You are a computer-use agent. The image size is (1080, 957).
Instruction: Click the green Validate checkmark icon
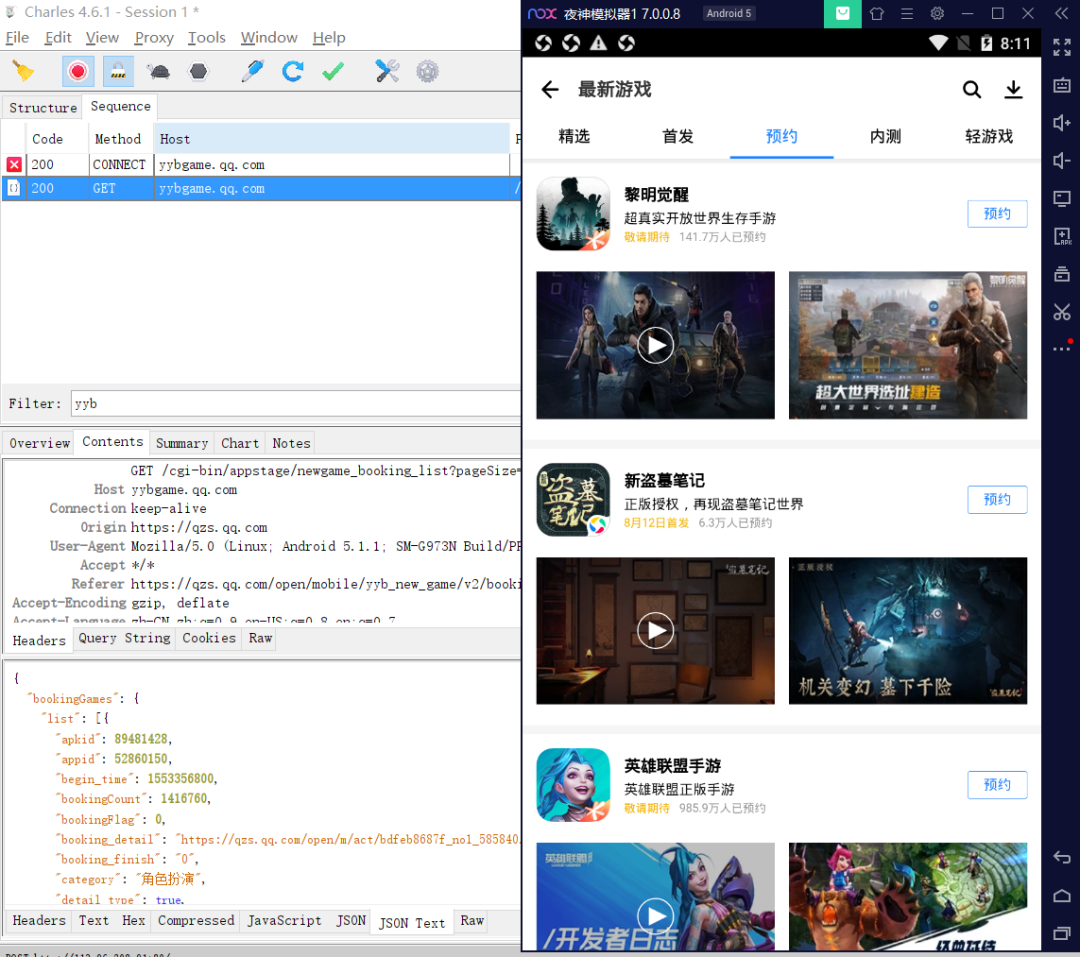pyautogui.click(x=333, y=71)
